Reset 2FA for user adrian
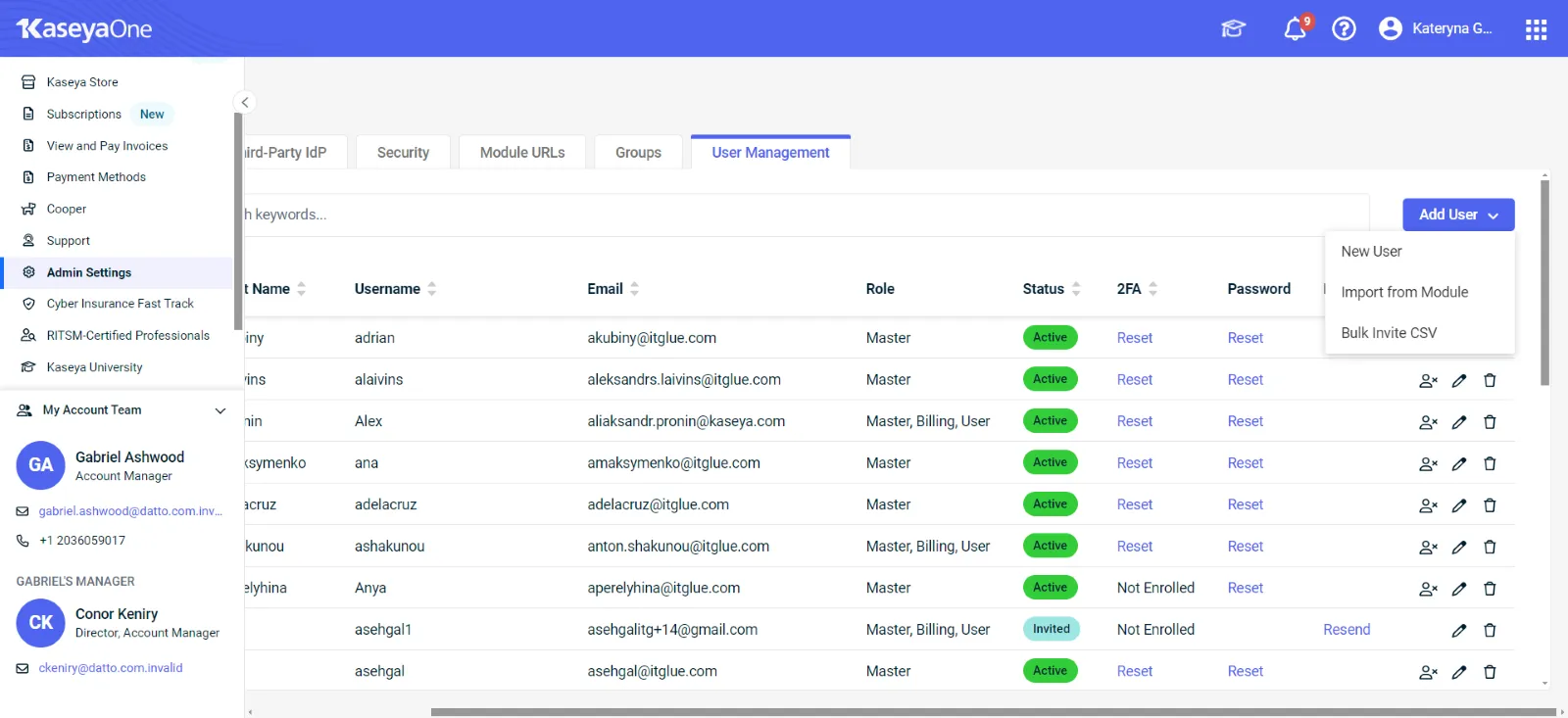Viewport: 1568px width, 718px height. pyautogui.click(x=1134, y=338)
